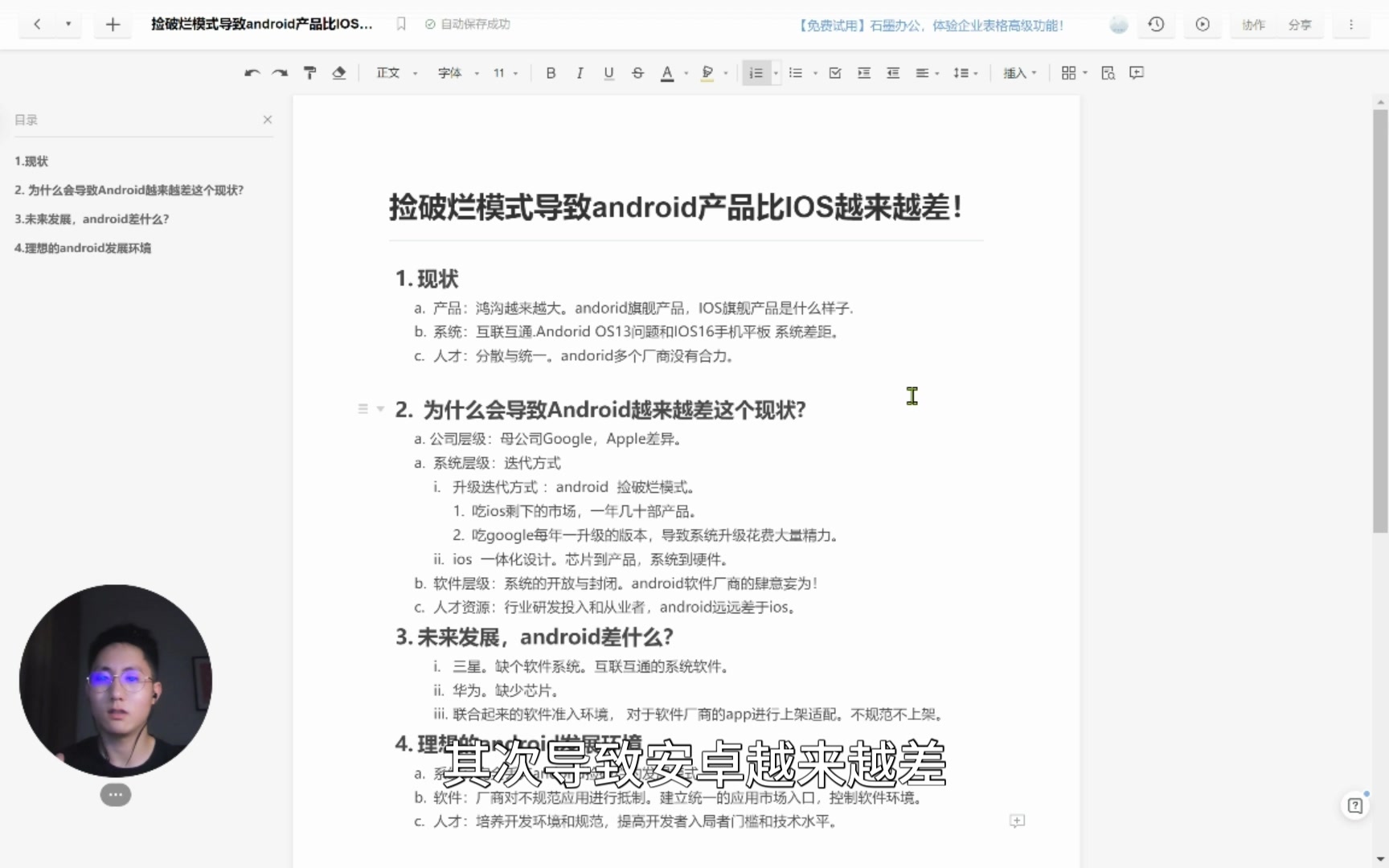The width and height of the screenshot is (1389, 868).
Task: Clear formatting with the eraser icon
Action: click(339, 73)
